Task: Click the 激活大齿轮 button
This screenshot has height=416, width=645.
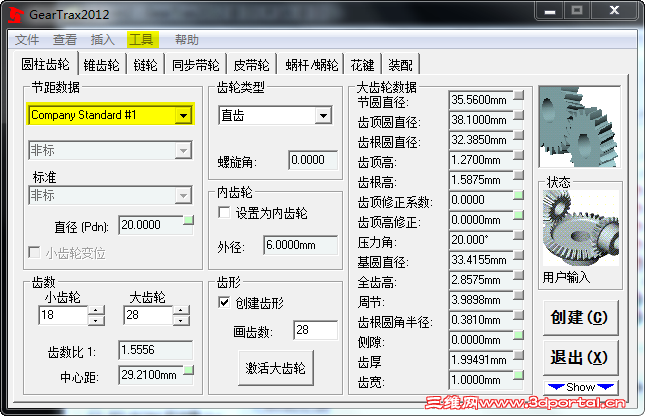Action: [276, 368]
